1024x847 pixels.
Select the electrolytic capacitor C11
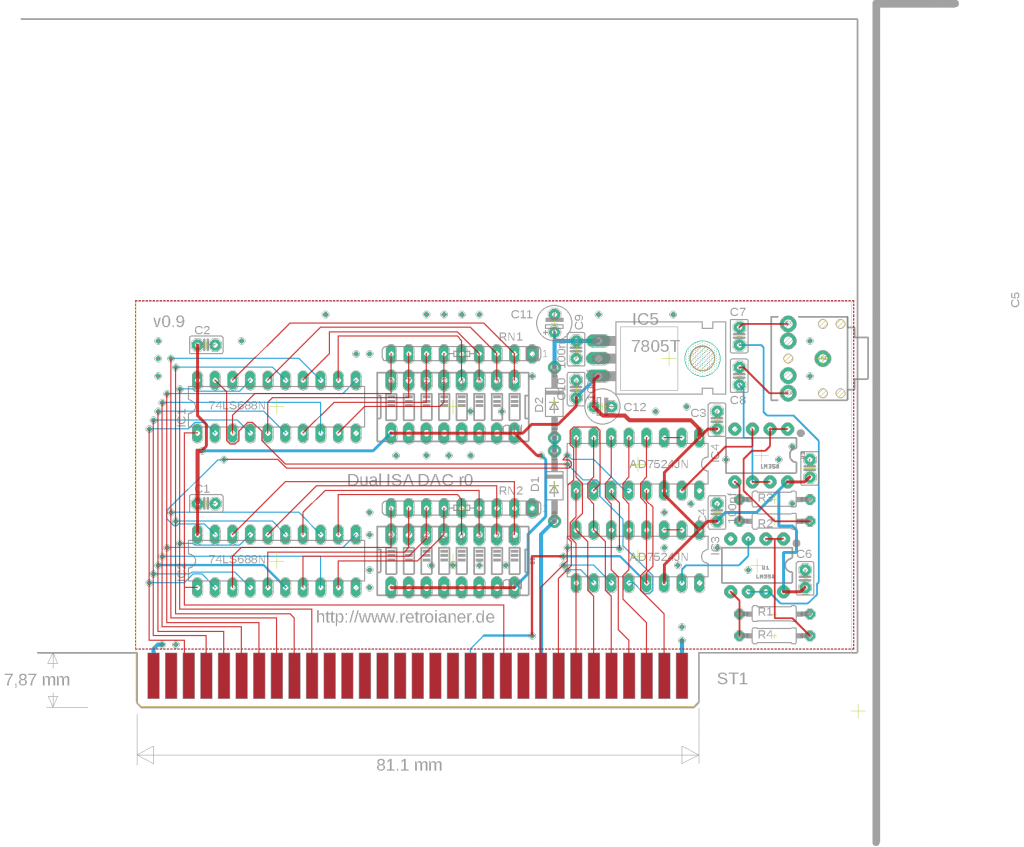[553, 322]
